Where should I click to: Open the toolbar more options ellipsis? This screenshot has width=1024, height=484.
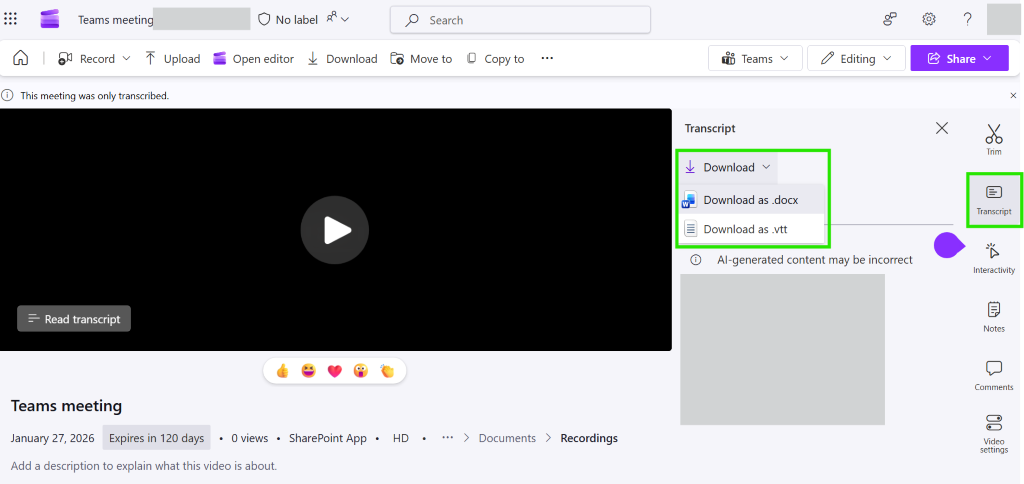click(x=547, y=59)
